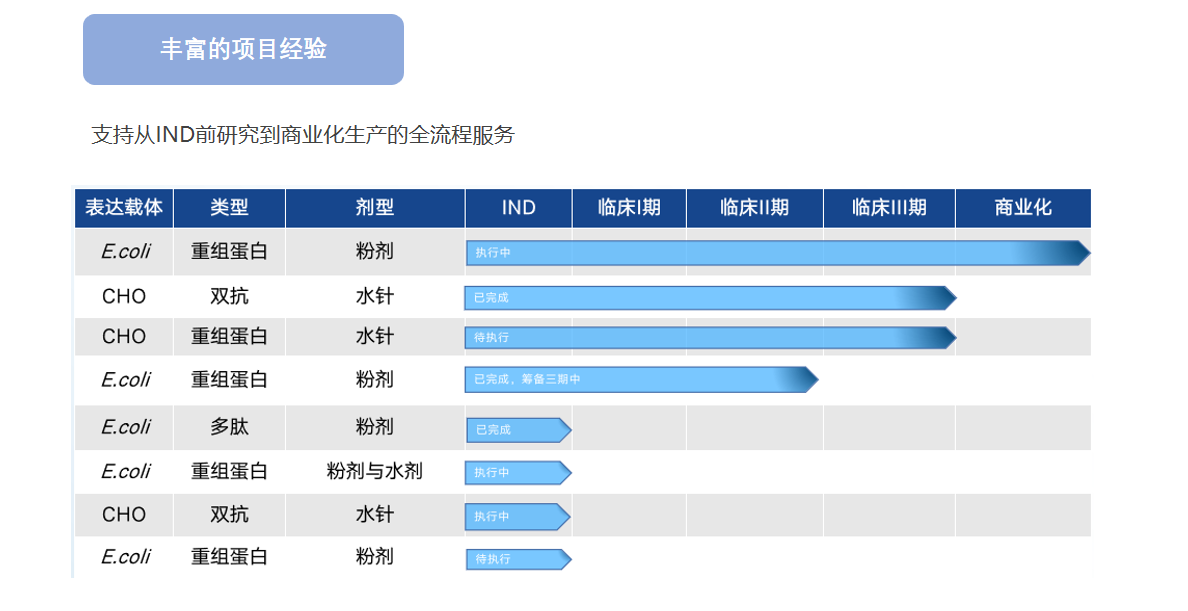1188x611 pixels.
Task: Click the 已完成 bar in first CHO row
Action: coord(708,298)
